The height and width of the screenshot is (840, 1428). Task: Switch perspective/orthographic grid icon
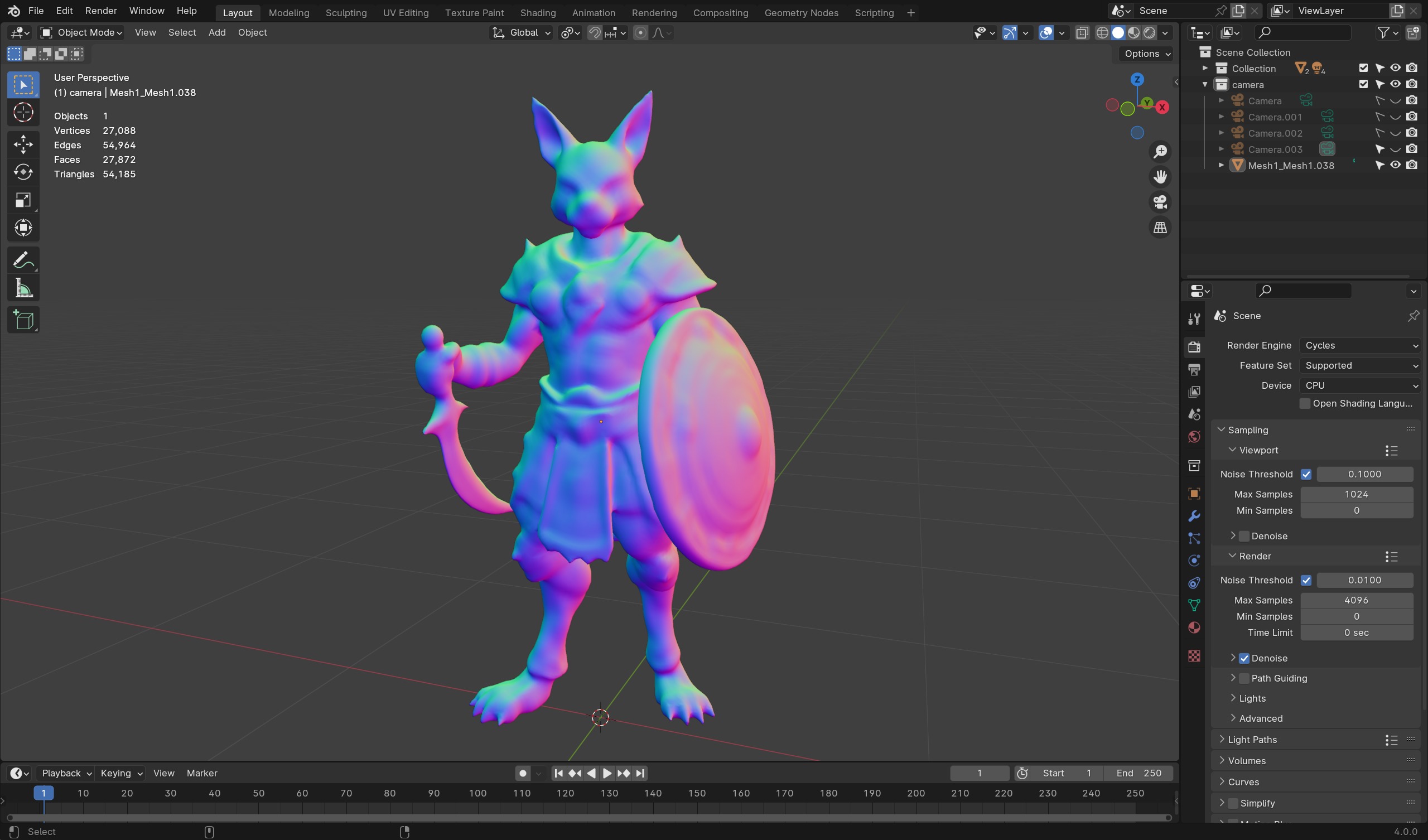[1160, 228]
